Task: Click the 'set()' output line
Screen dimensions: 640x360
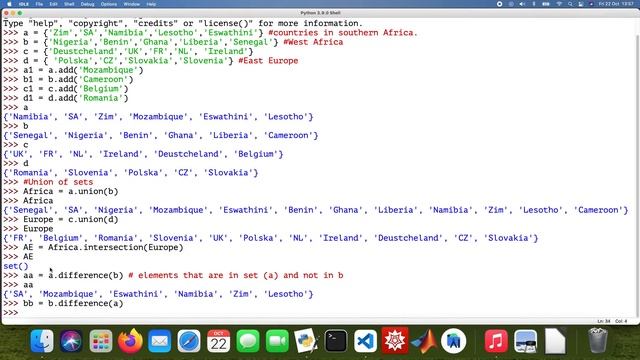Action: tap(16, 266)
